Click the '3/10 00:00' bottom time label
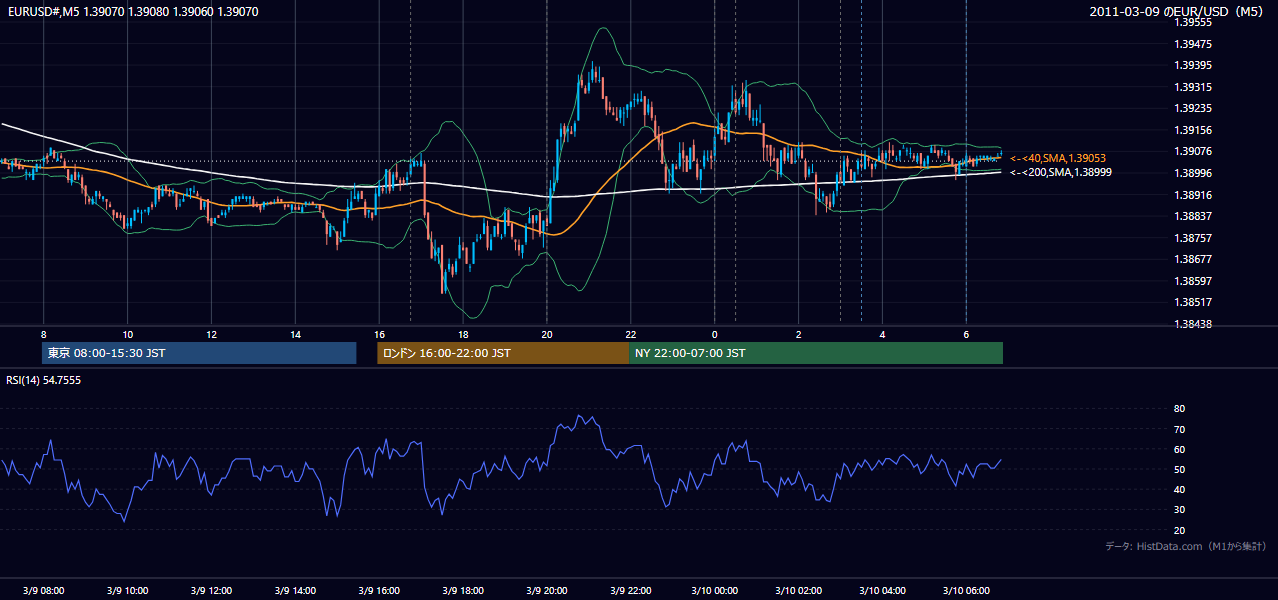This screenshot has height=600, width=1278. coord(714,590)
